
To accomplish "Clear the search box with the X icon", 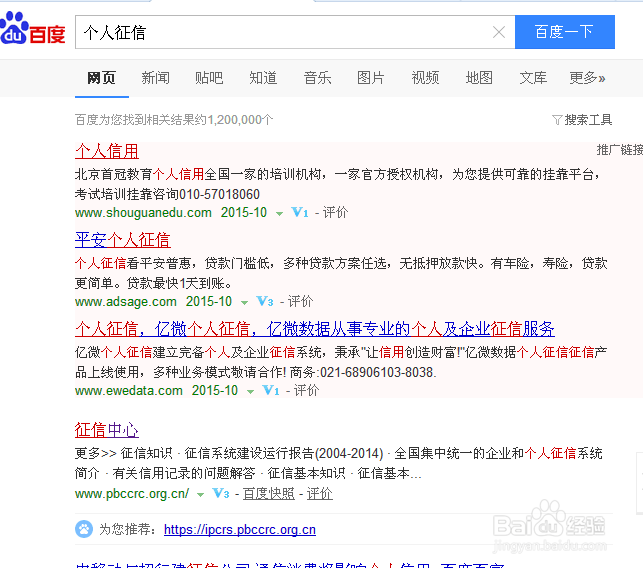I will tap(499, 32).
